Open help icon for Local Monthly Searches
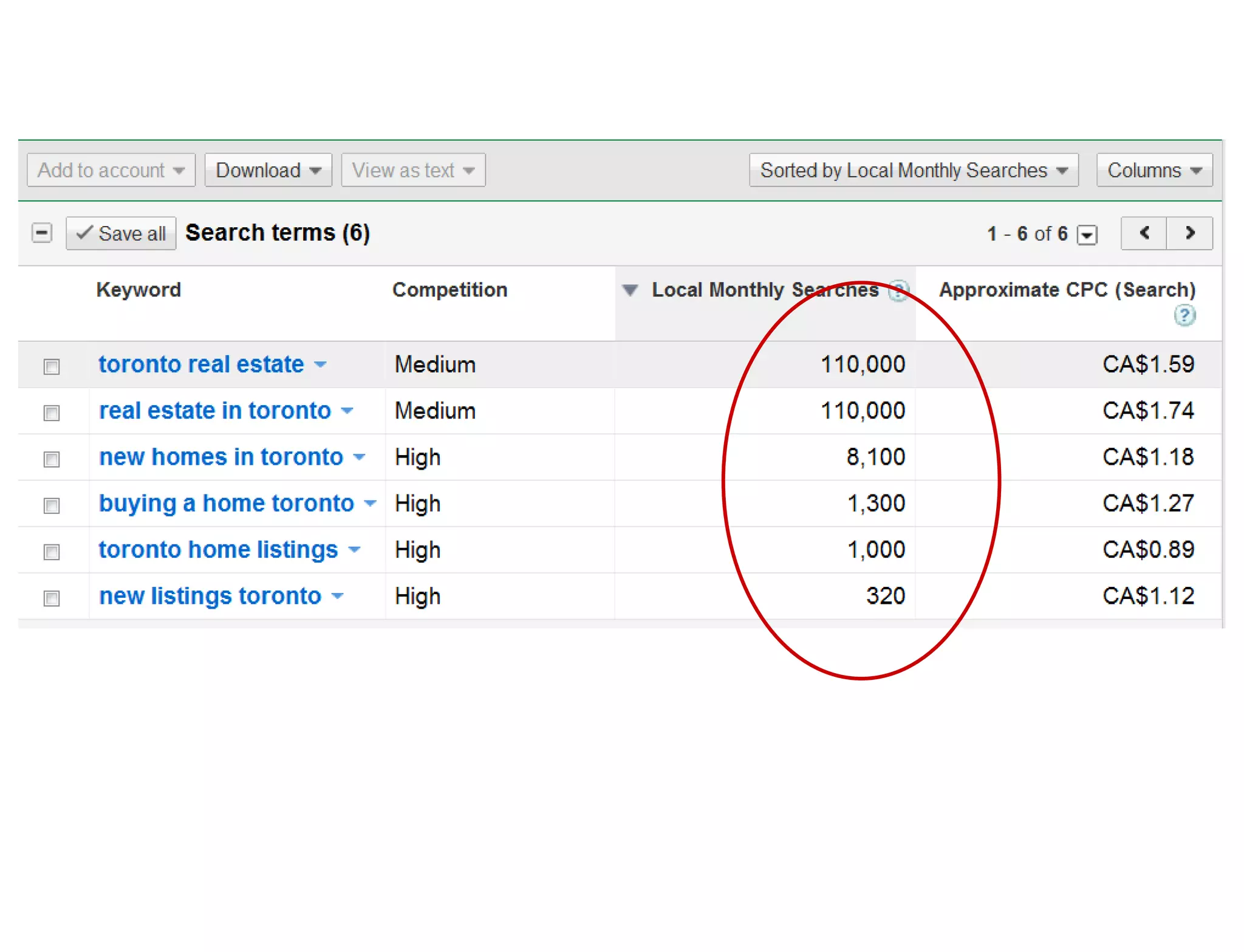The image size is (1244, 952). click(898, 290)
